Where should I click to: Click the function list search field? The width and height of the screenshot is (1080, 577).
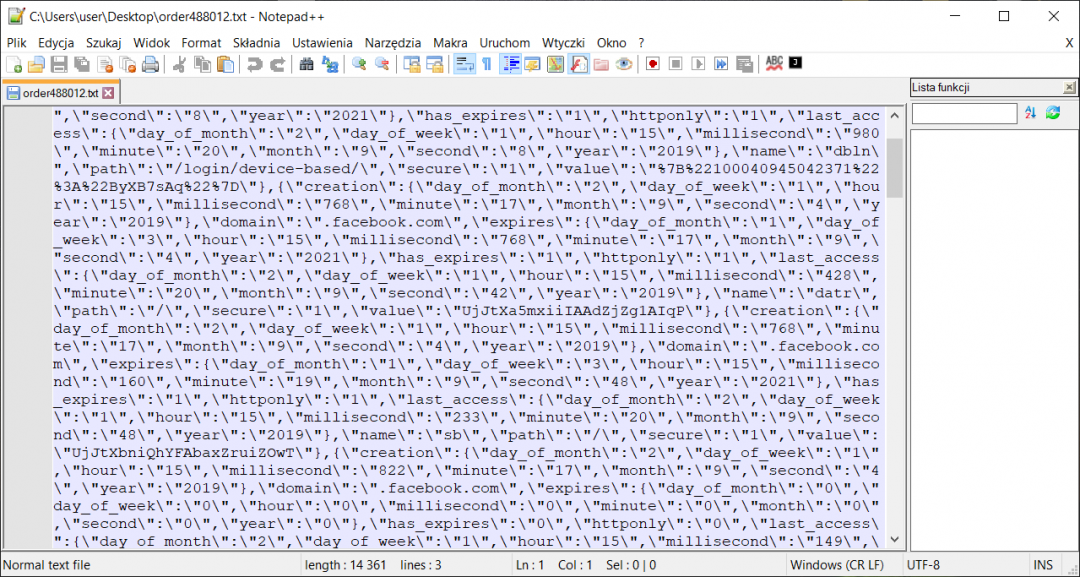(964, 114)
